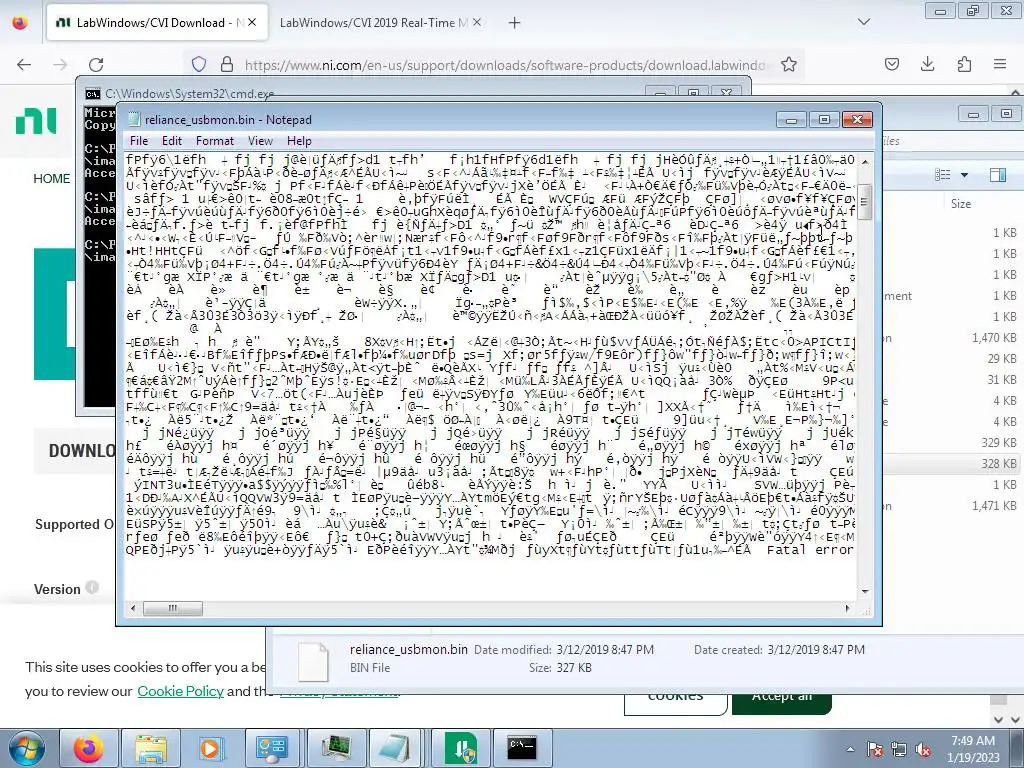Click Notepad horizontal scrollbar thumb

[173, 609]
